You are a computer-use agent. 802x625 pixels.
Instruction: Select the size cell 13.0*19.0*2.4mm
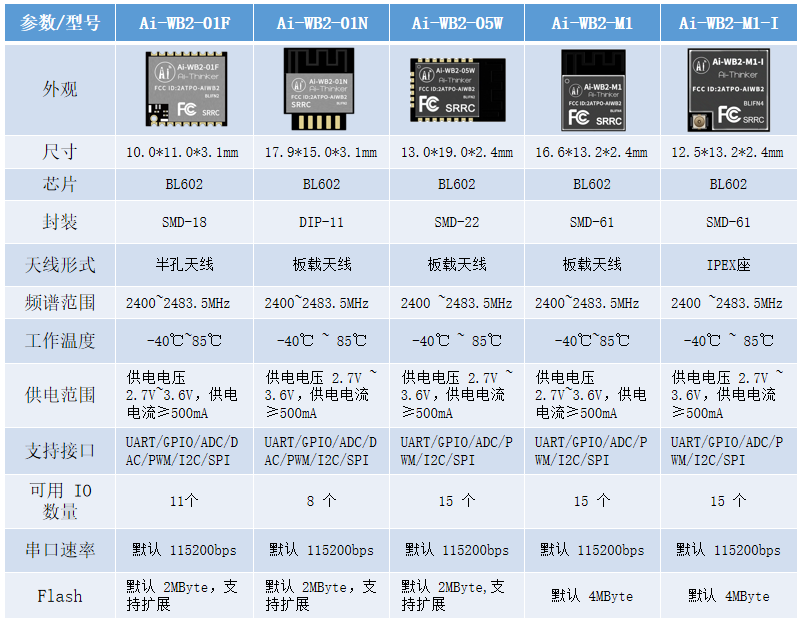(x=457, y=152)
